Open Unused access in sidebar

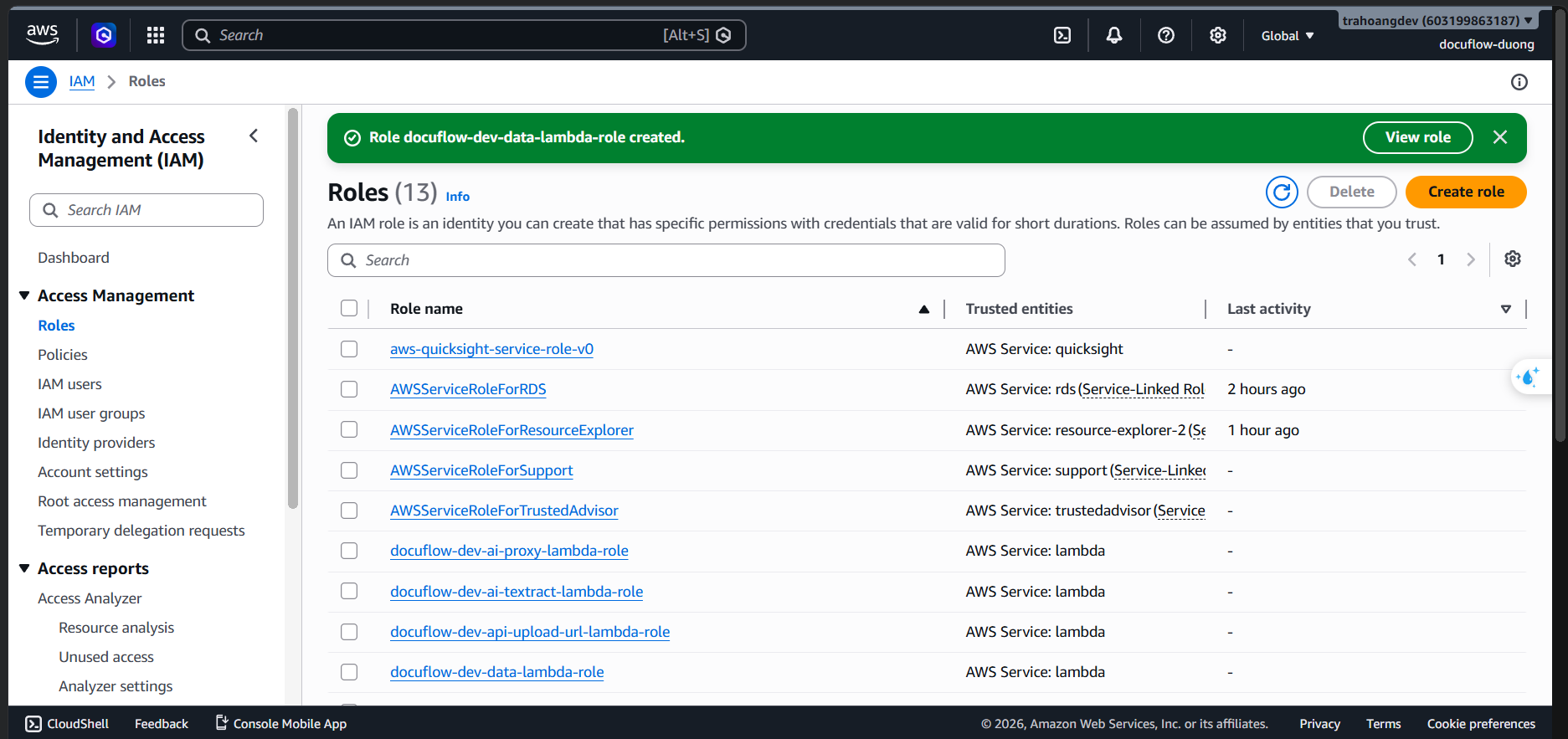point(106,657)
